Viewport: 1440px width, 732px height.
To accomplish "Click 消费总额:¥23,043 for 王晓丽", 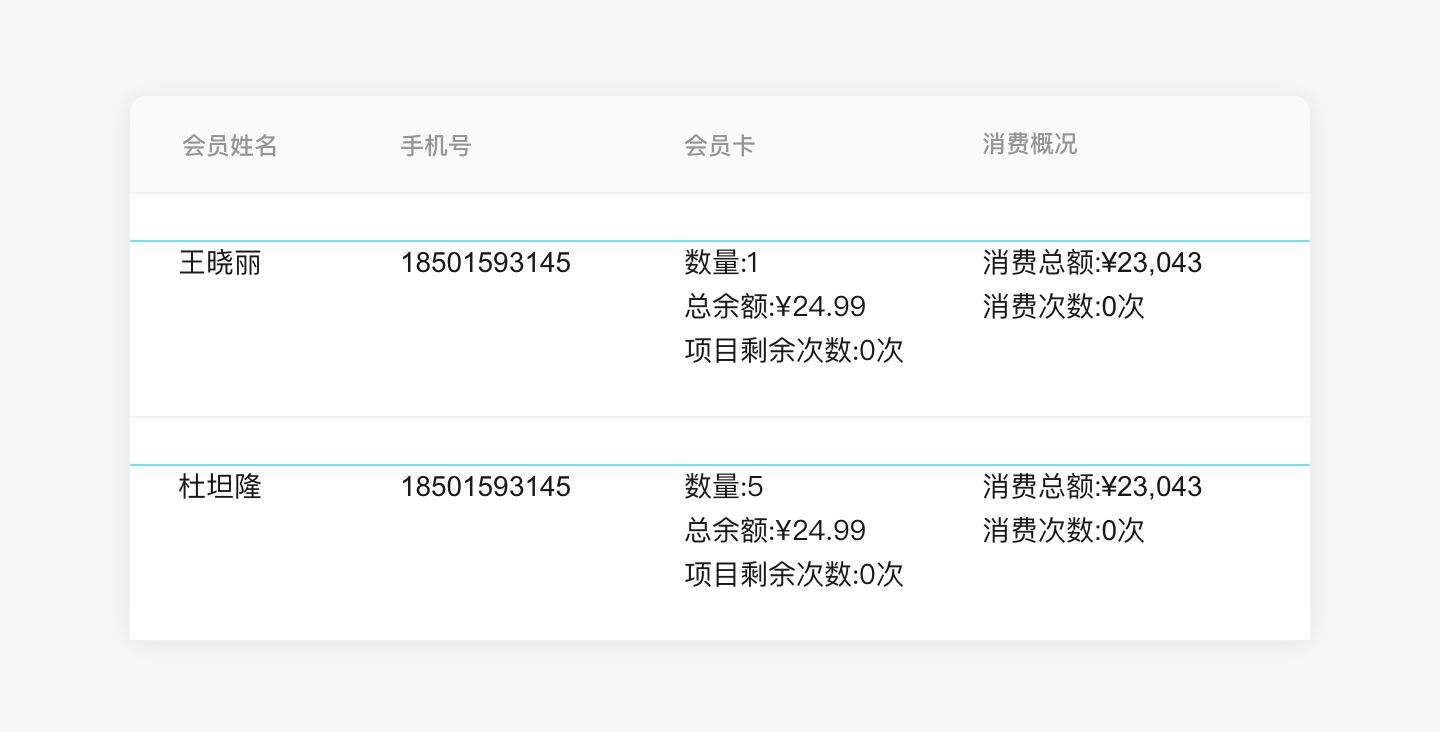I will click(1092, 263).
